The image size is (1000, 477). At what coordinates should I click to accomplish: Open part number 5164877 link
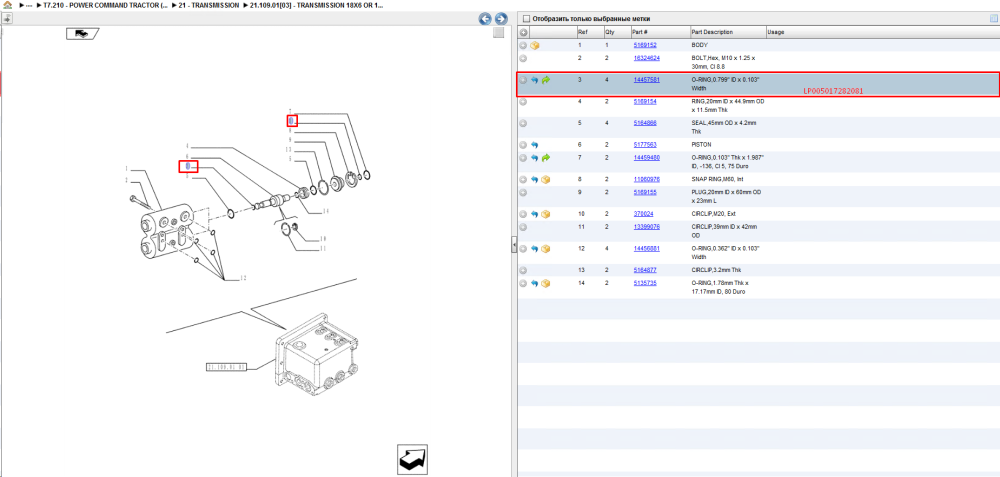[x=645, y=270]
